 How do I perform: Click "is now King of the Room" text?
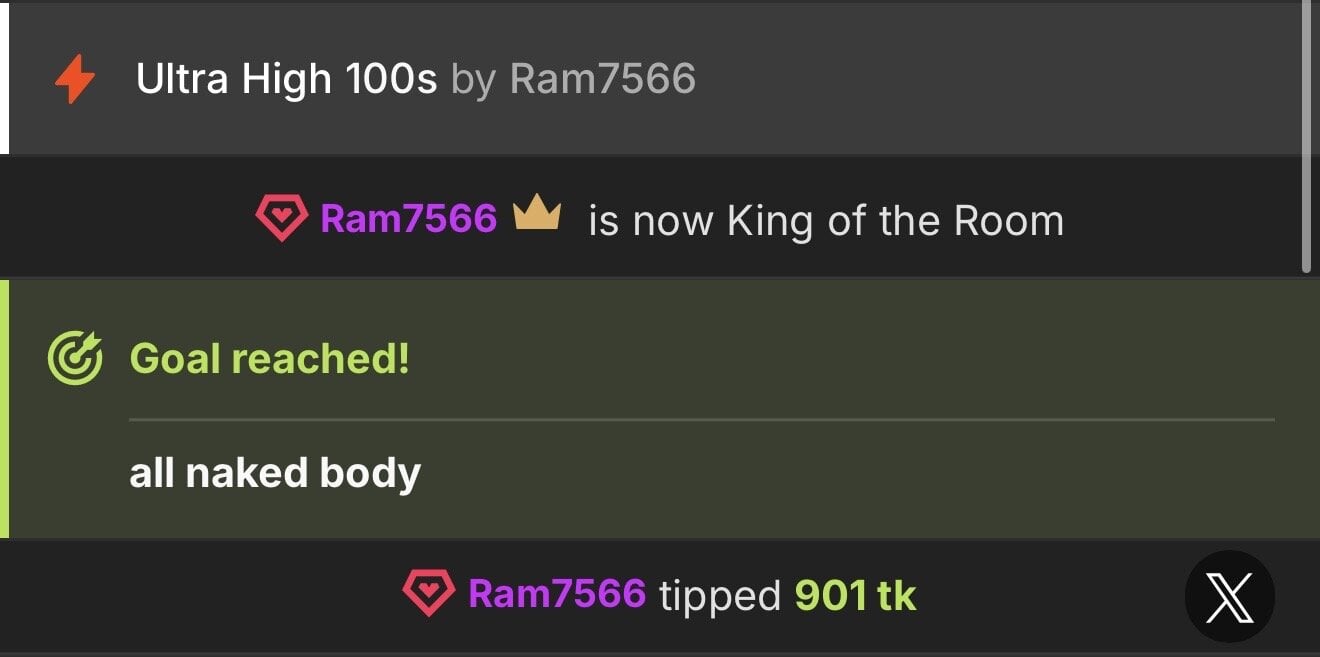pos(825,220)
